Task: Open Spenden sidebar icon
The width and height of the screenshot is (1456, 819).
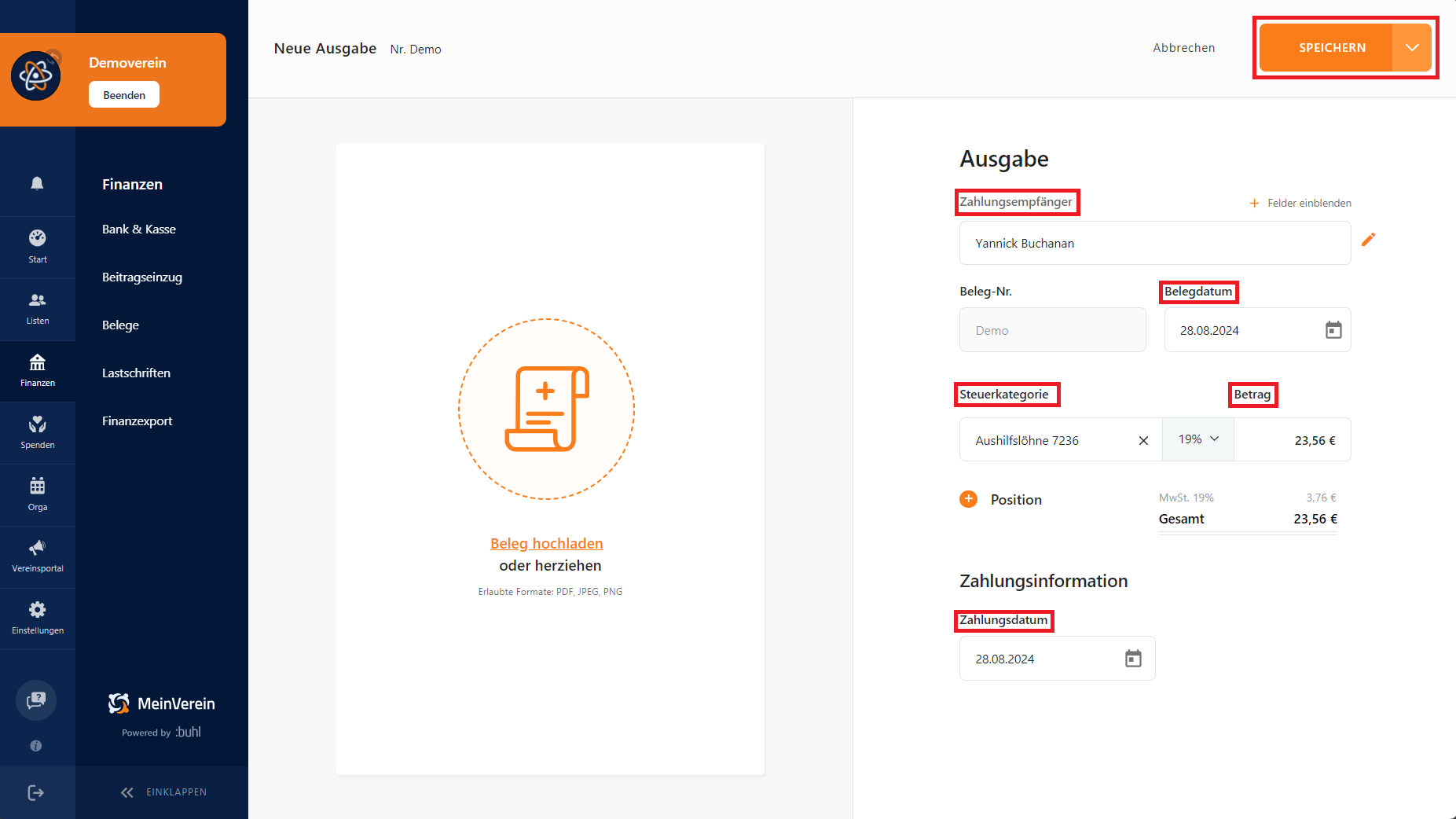Action: click(x=37, y=424)
